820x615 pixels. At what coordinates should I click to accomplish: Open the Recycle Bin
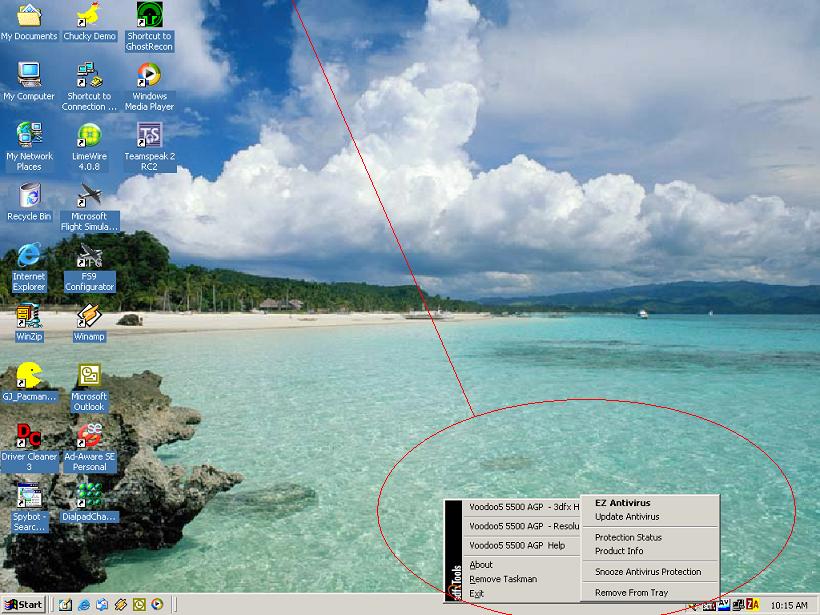click(29, 196)
